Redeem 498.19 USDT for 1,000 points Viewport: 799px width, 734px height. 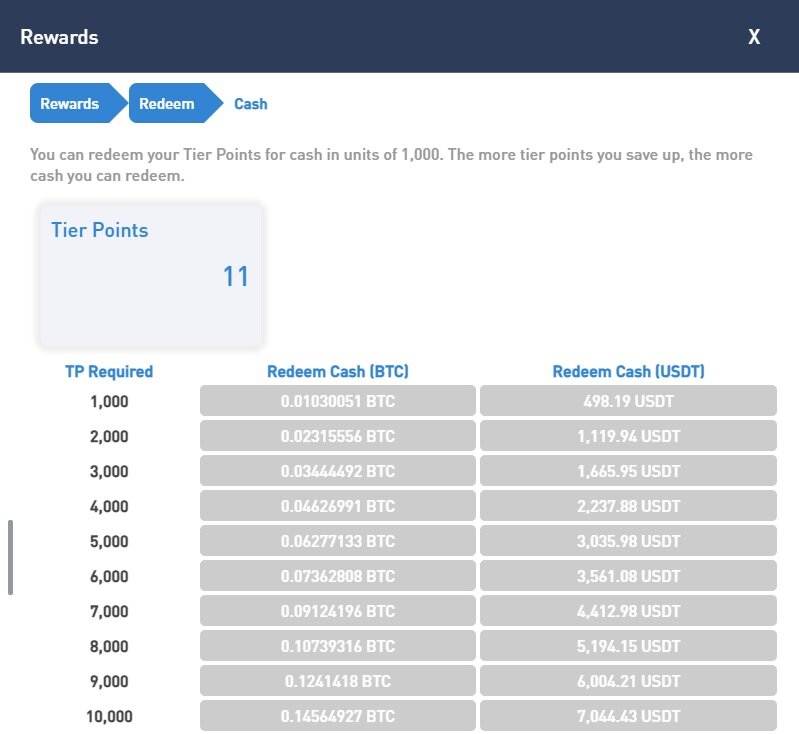coord(628,401)
